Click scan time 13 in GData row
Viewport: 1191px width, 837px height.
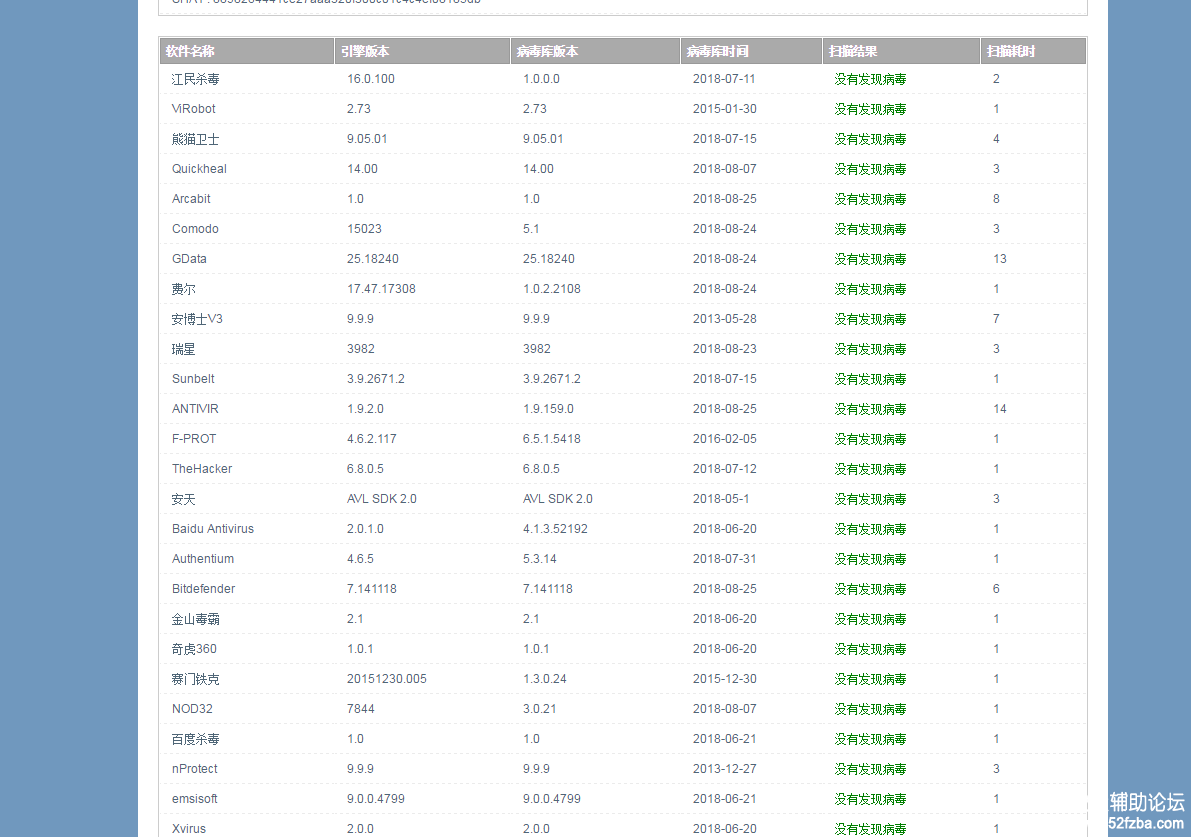click(1000, 259)
